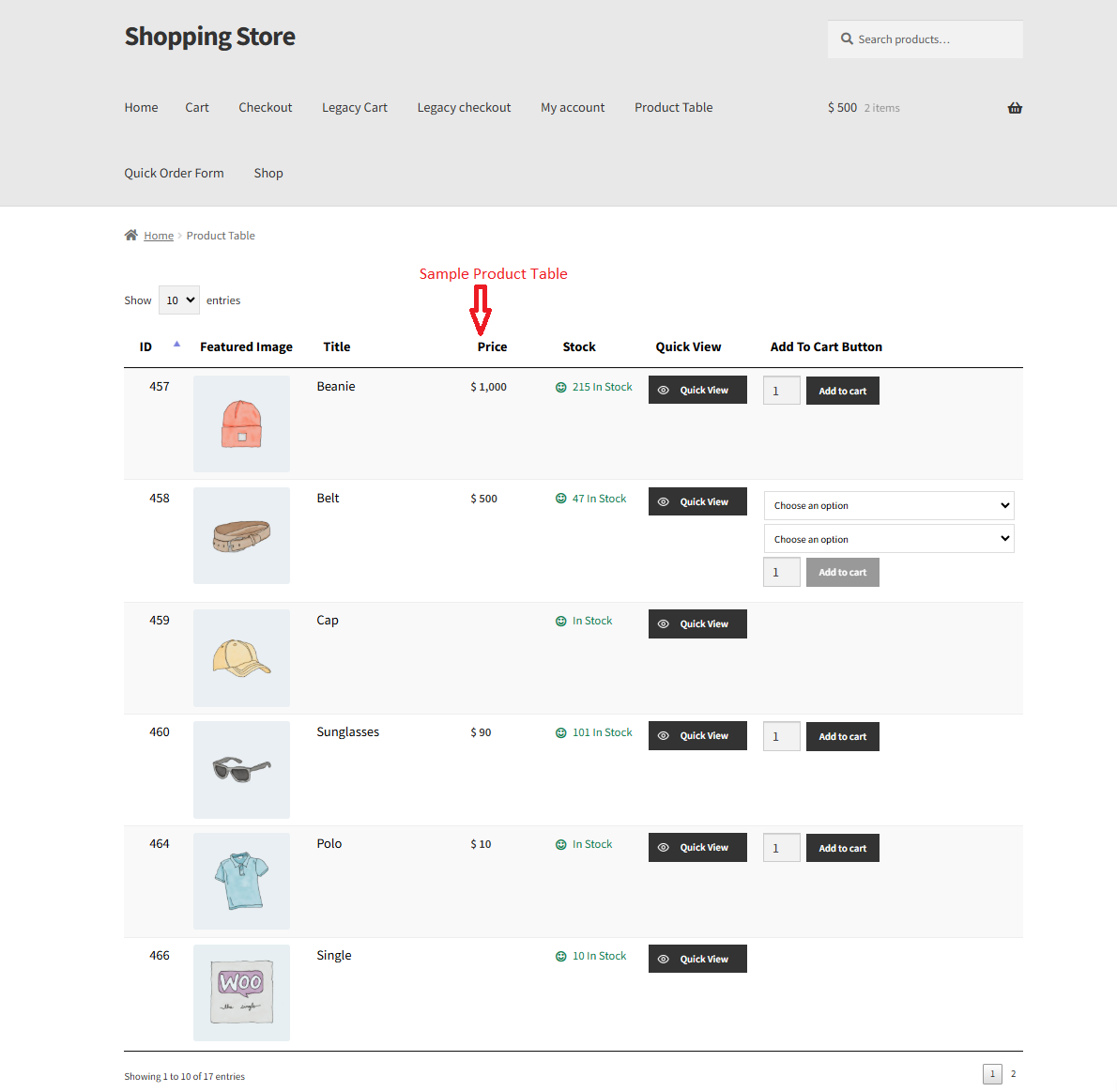Image resolution: width=1117 pixels, height=1092 pixels.
Task: Click the shopping basket icon in header
Action: (1015, 107)
